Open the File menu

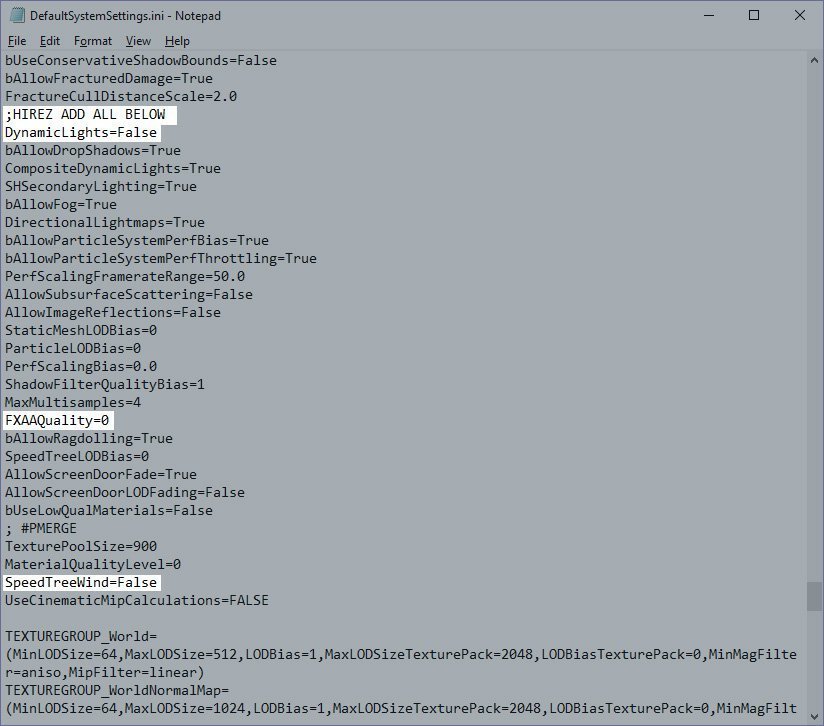17,41
